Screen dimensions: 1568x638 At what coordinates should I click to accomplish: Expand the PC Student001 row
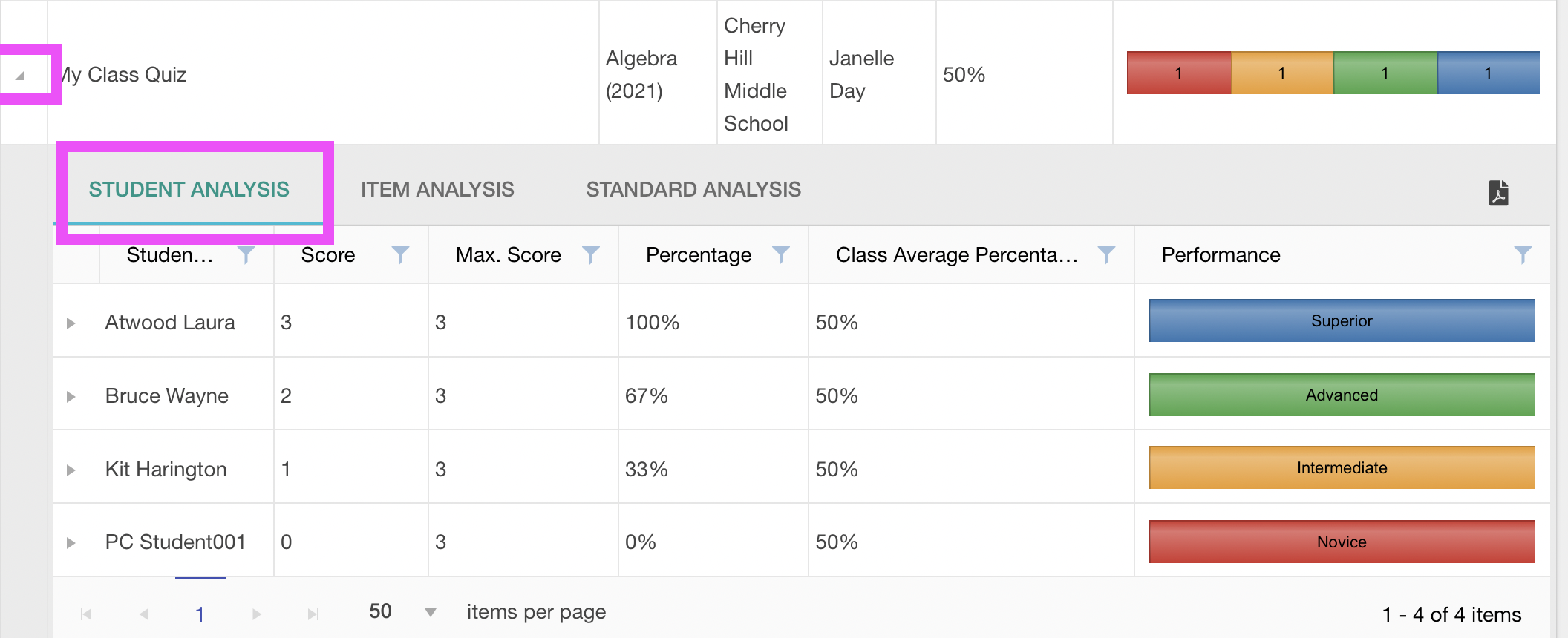(x=71, y=542)
